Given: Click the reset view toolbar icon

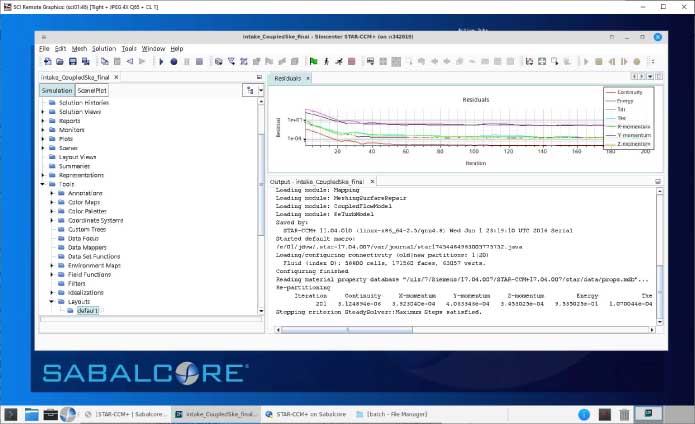Looking at the screenshot, I should (529, 62).
